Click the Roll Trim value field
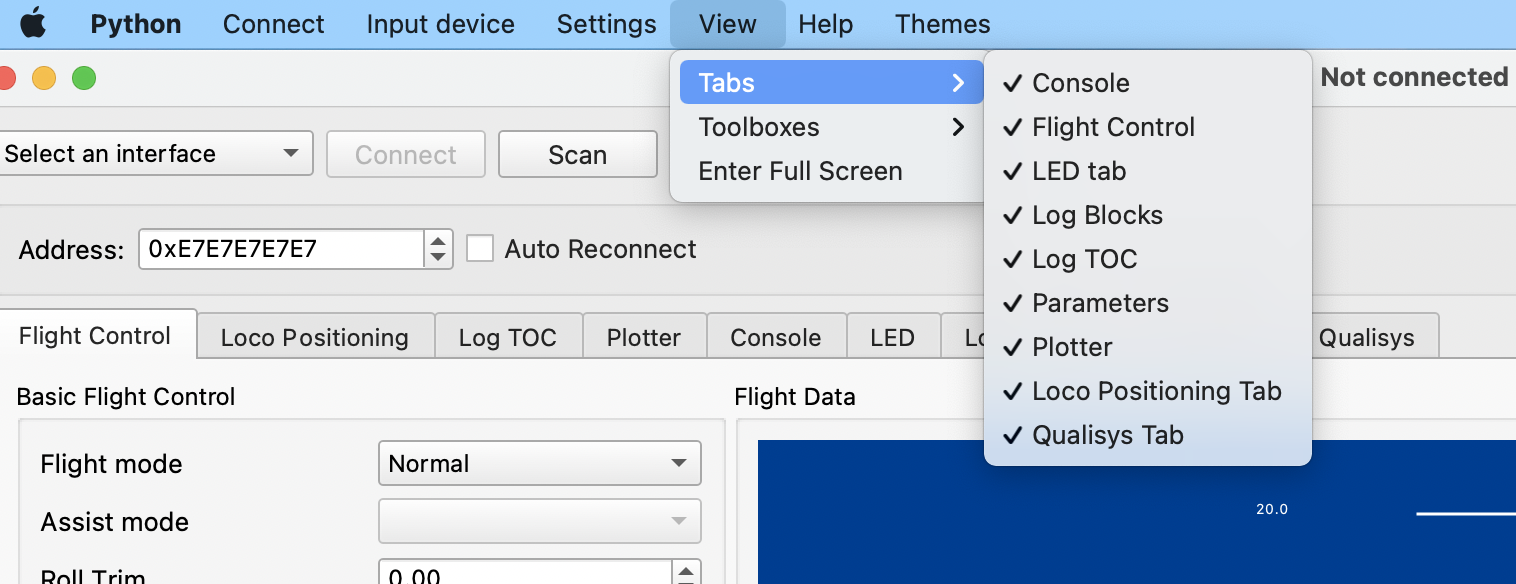The height and width of the screenshot is (584, 1516). 525,575
